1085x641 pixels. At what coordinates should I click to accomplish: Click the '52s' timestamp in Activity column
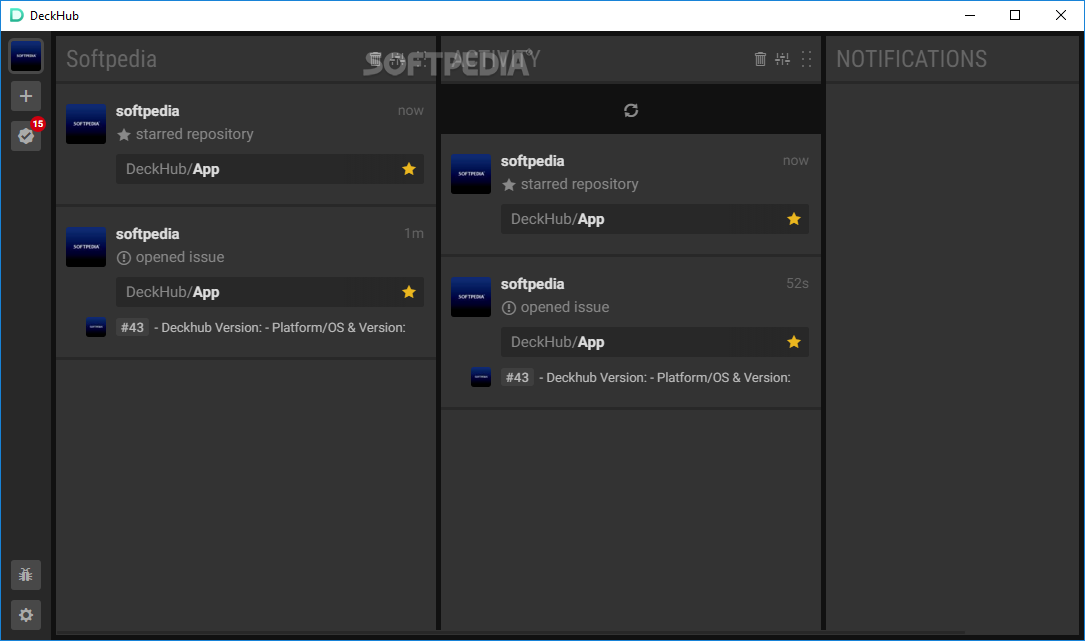pyautogui.click(x=797, y=283)
